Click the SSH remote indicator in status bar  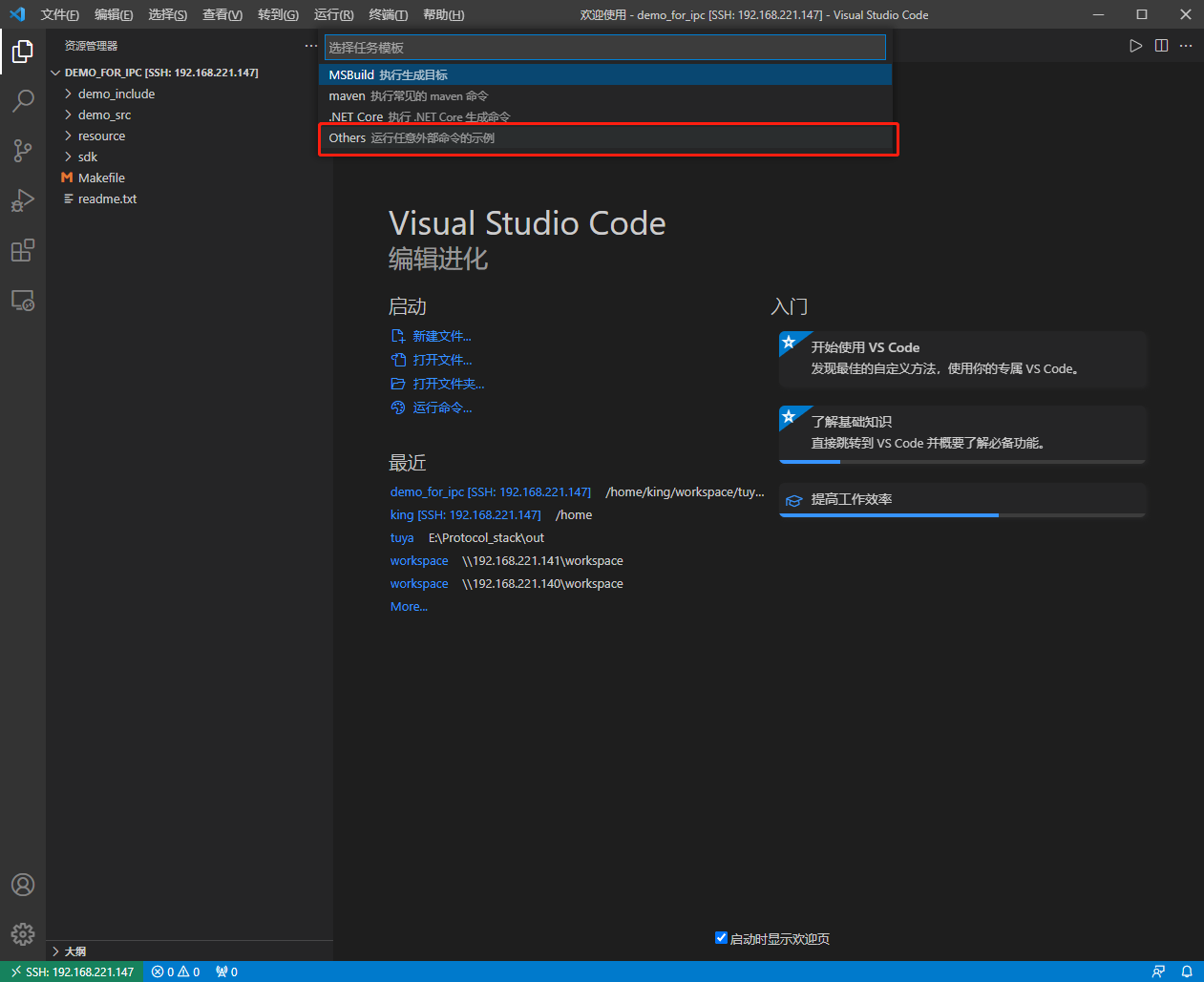point(72,971)
